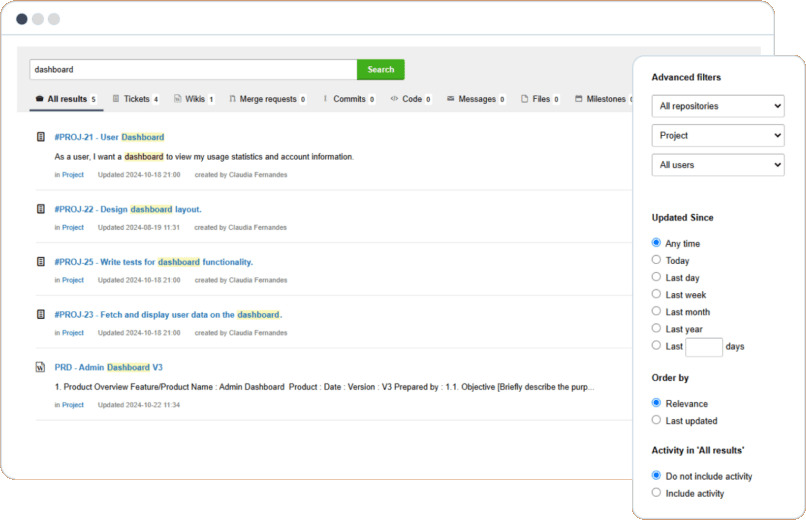This screenshot has width=806, height=520.
Task: Click Project link under #PROJ-23
Action: point(72,333)
